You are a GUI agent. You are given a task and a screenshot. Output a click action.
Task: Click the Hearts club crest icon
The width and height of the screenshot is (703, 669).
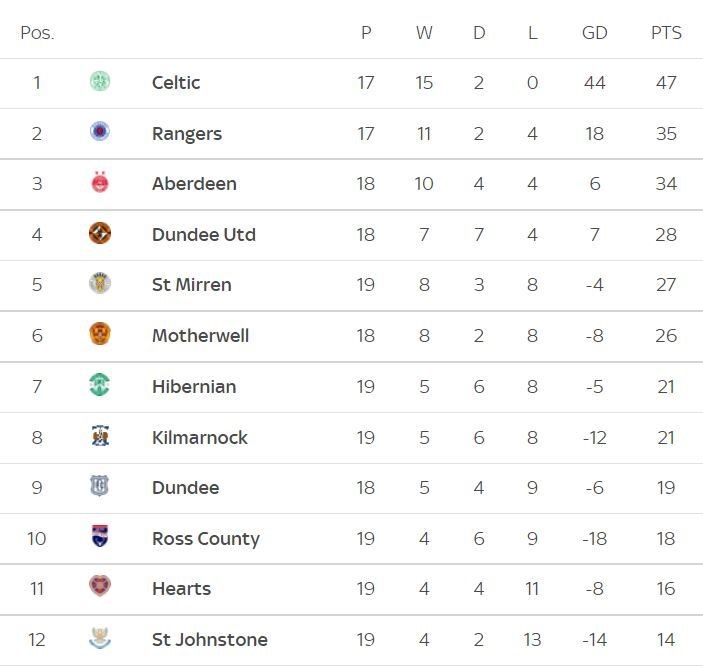100,588
